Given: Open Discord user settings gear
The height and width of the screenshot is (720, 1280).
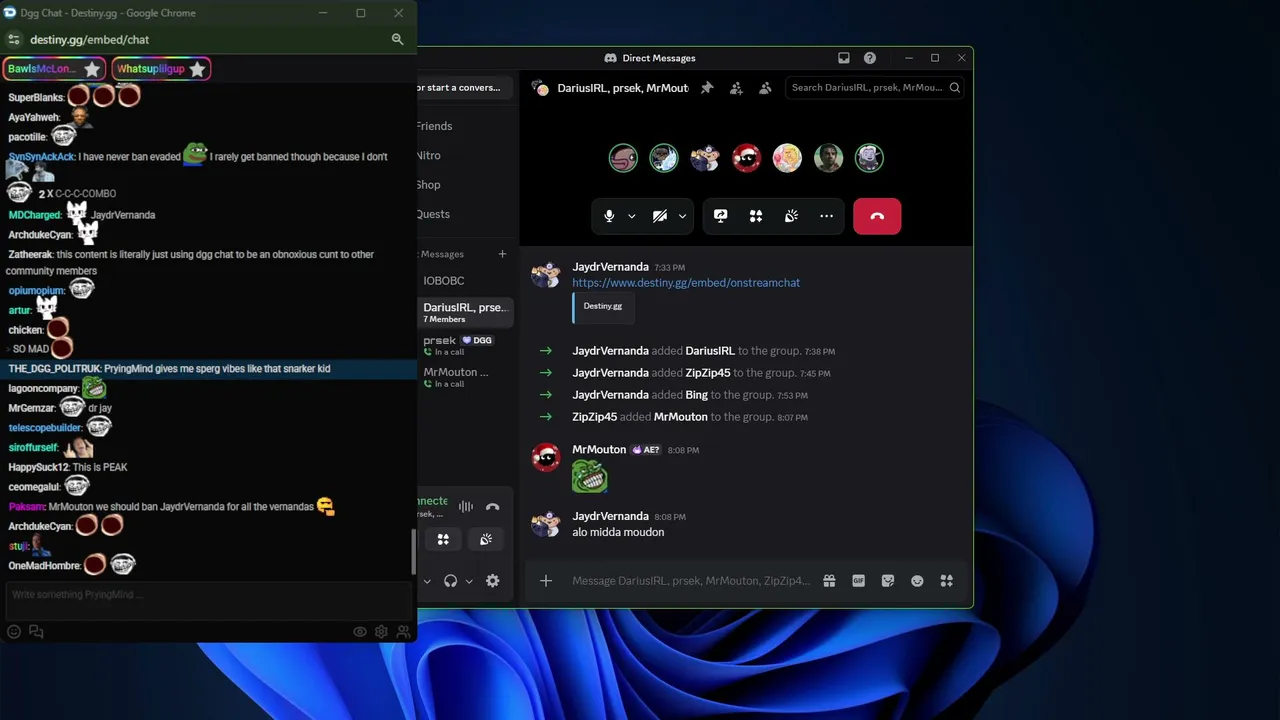Looking at the screenshot, I should pos(492,581).
